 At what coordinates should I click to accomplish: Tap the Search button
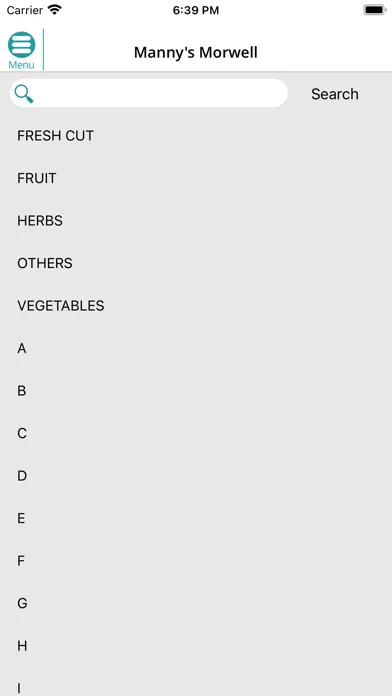tap(335, 94)
